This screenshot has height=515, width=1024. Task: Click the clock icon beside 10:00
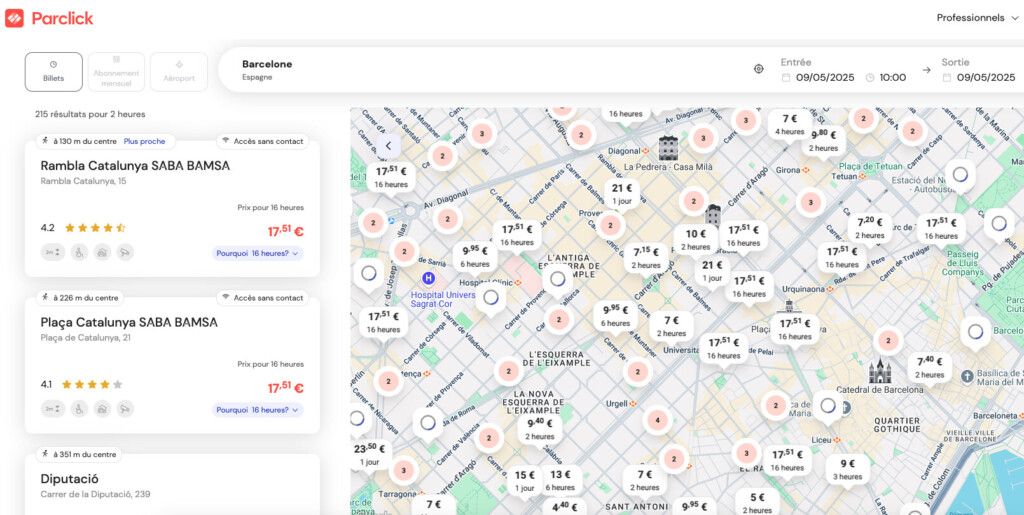870,78
